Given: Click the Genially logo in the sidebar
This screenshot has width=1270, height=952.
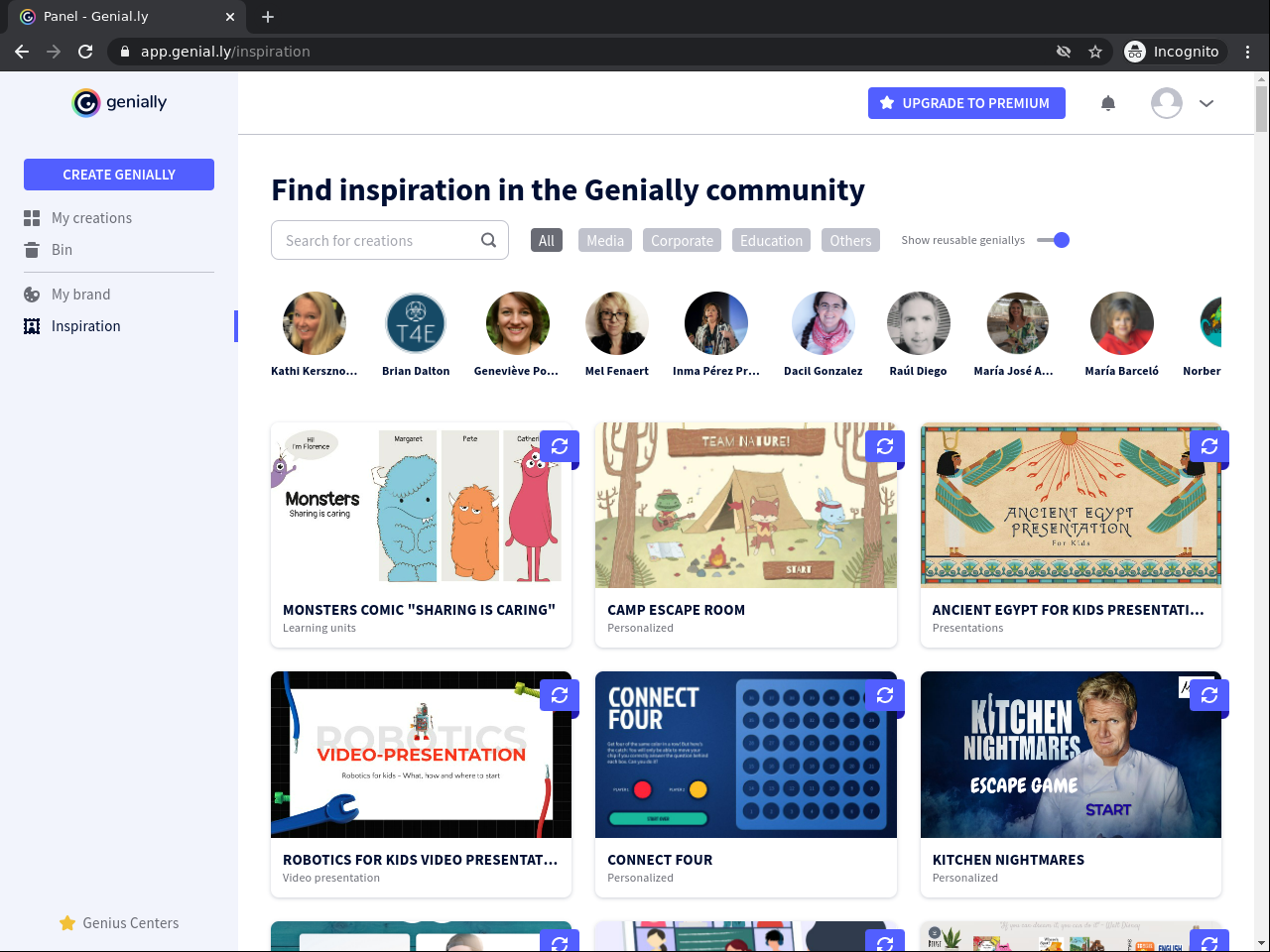Looking at the screenshot, I should [119, 102].
